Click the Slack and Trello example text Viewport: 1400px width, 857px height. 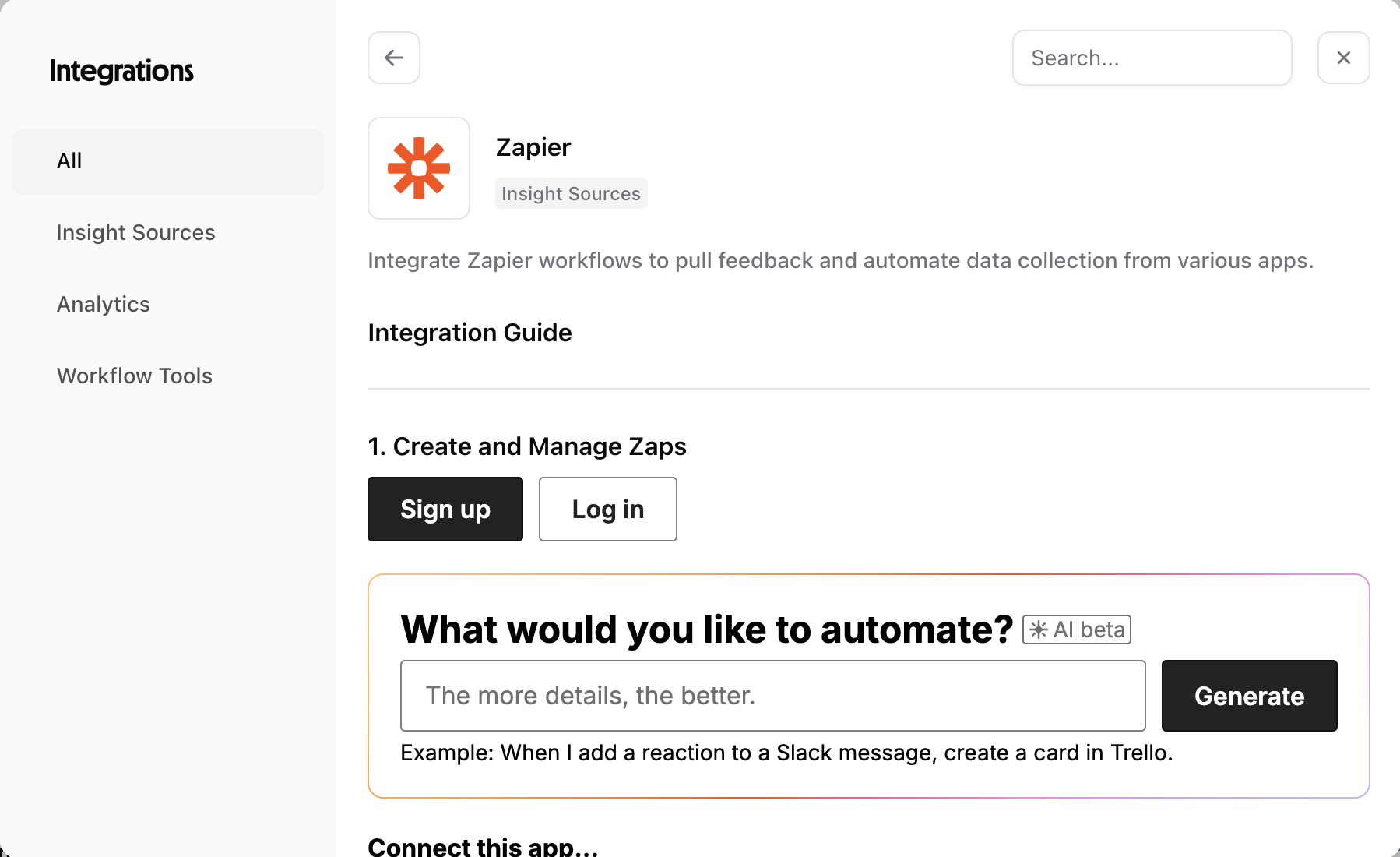(x=786, y=753)
